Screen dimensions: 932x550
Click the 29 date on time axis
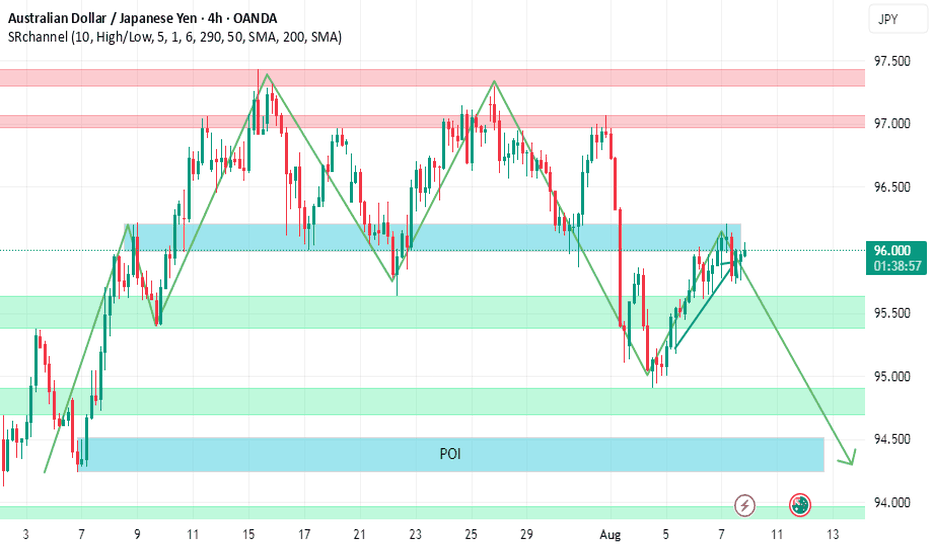coord(527,535)
